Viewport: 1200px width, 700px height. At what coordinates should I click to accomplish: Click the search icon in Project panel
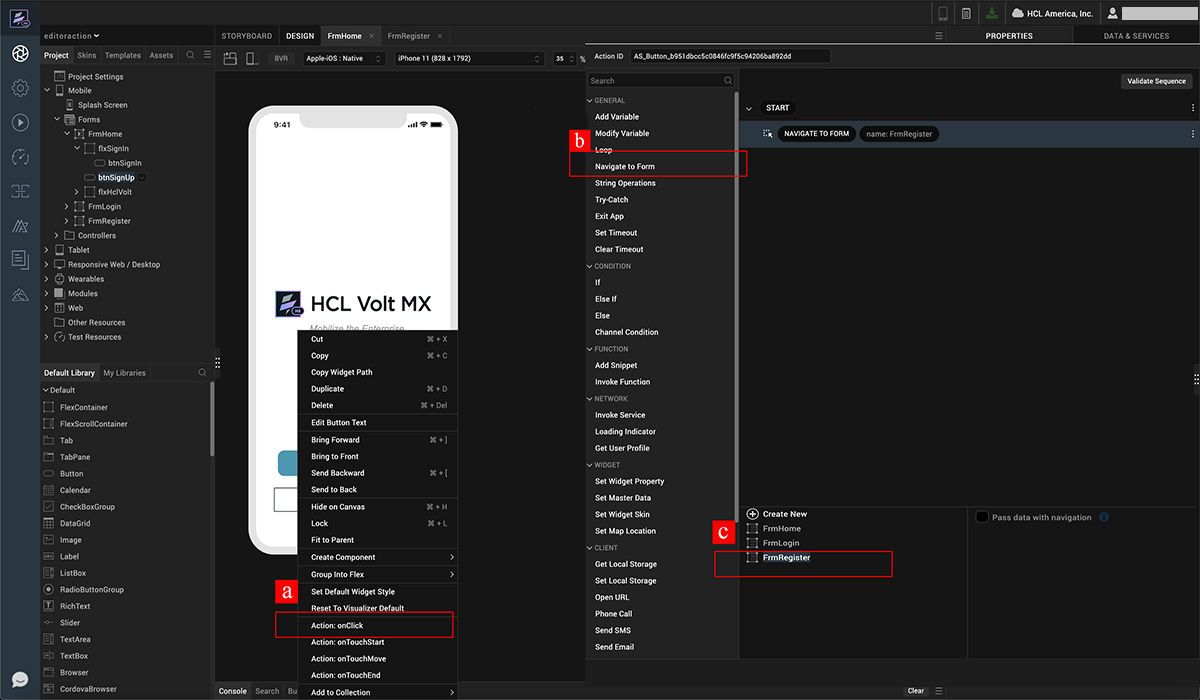click(x=190, y=55)
